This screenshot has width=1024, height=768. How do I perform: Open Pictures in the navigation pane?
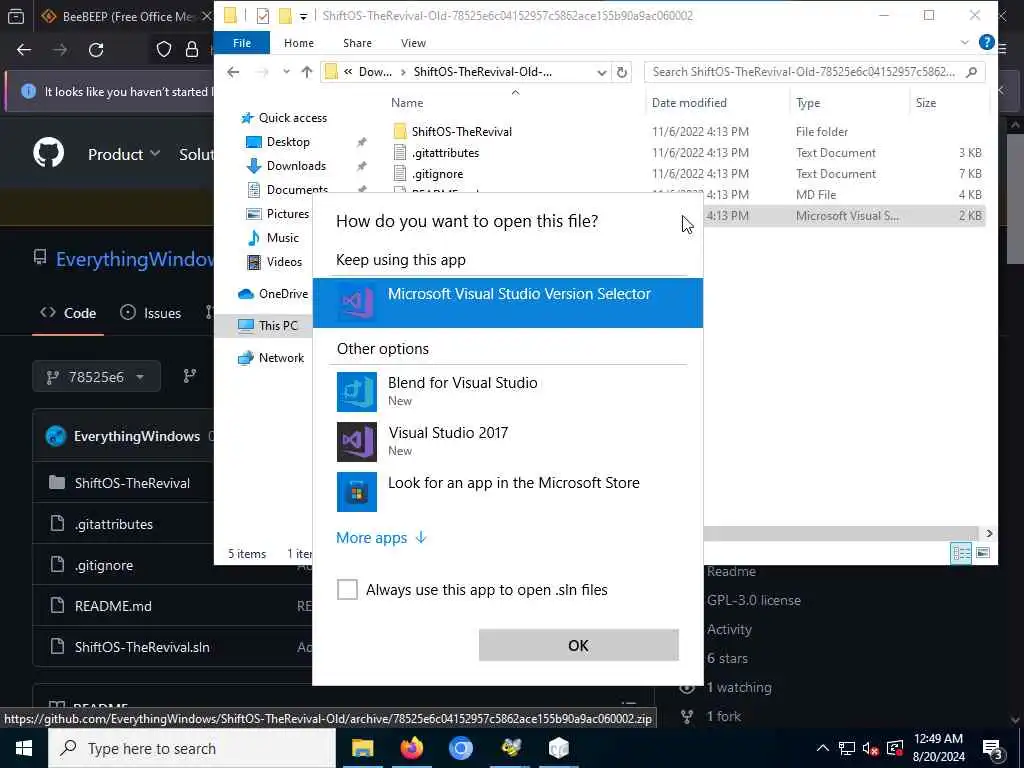pos(287,214)
